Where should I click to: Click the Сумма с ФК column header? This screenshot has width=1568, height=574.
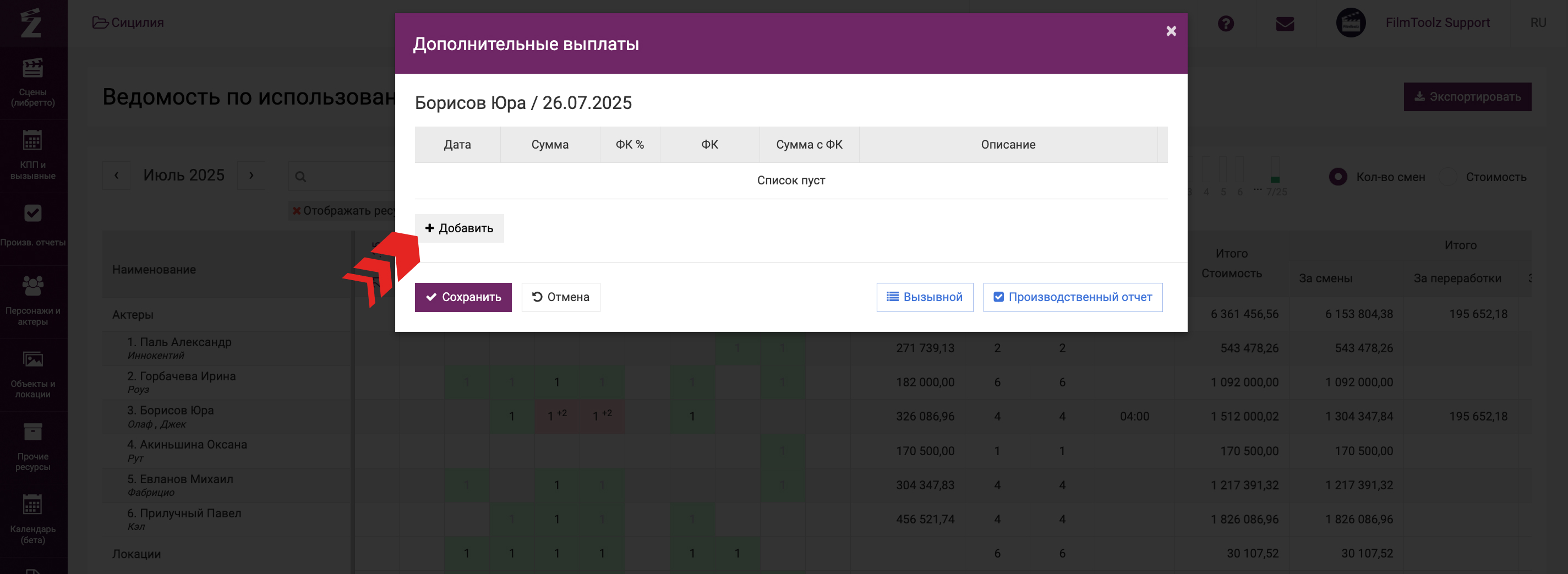tap(809, 145)
